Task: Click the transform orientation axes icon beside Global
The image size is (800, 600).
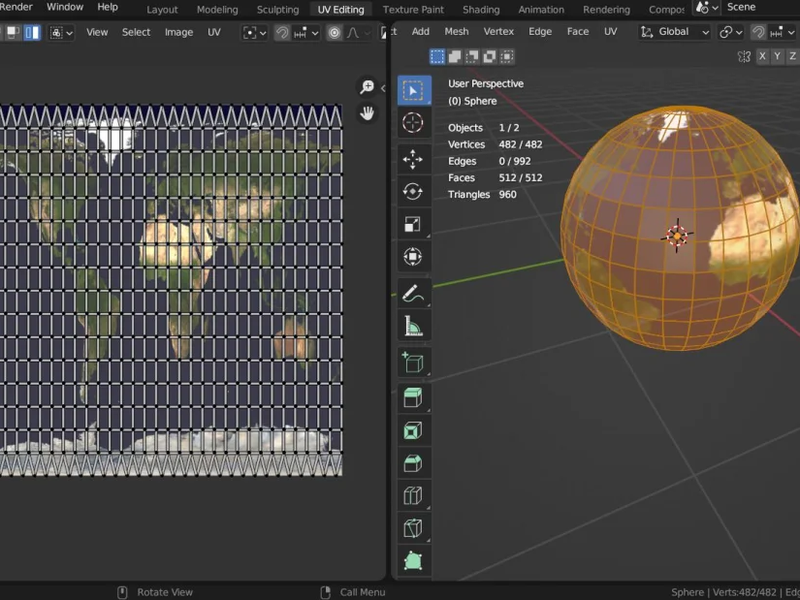Action: [x=647, y=32]
